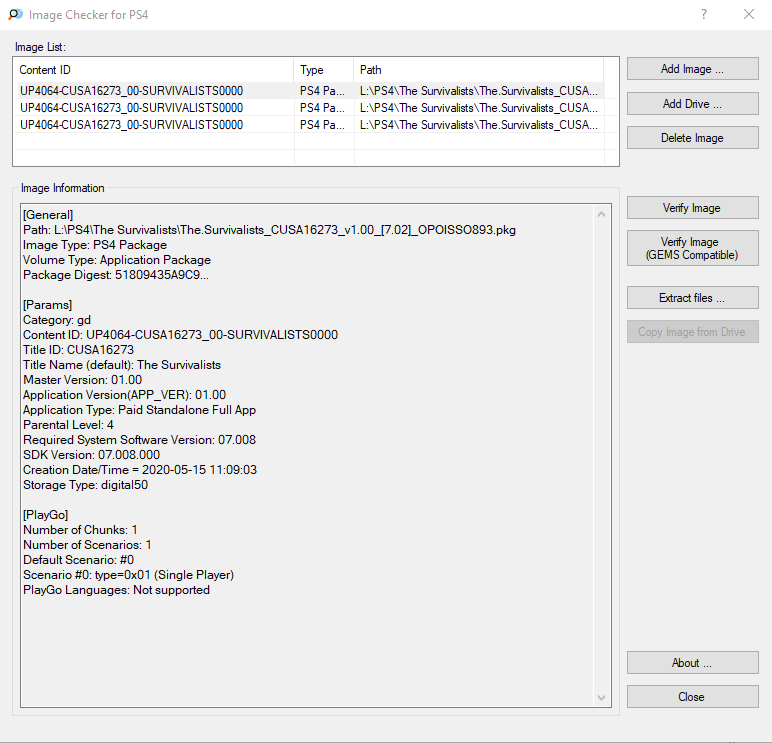
Task: Click the Close button at bottom right
Action: (692, 697)
